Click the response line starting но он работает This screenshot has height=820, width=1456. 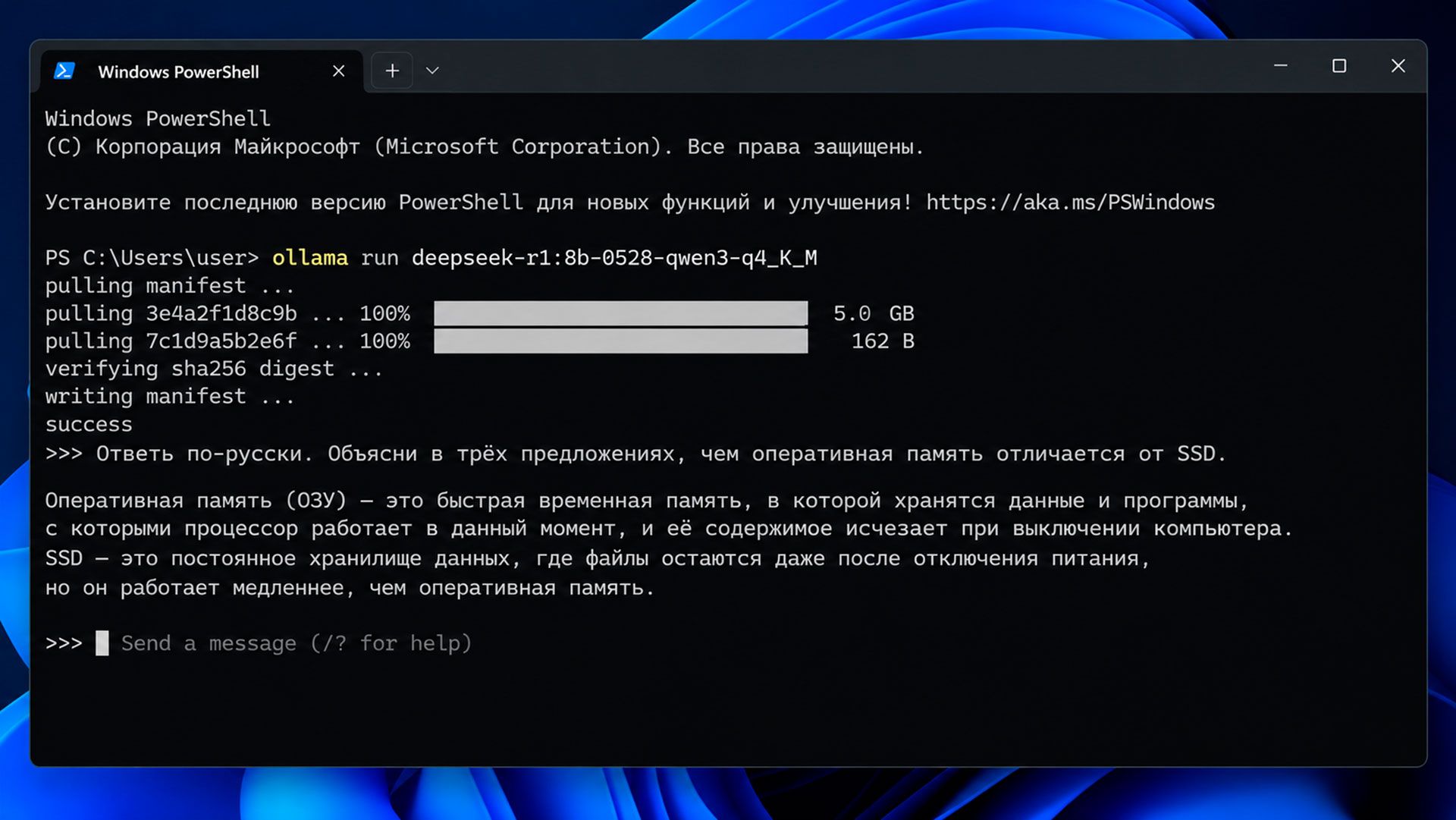coord(350,589)
